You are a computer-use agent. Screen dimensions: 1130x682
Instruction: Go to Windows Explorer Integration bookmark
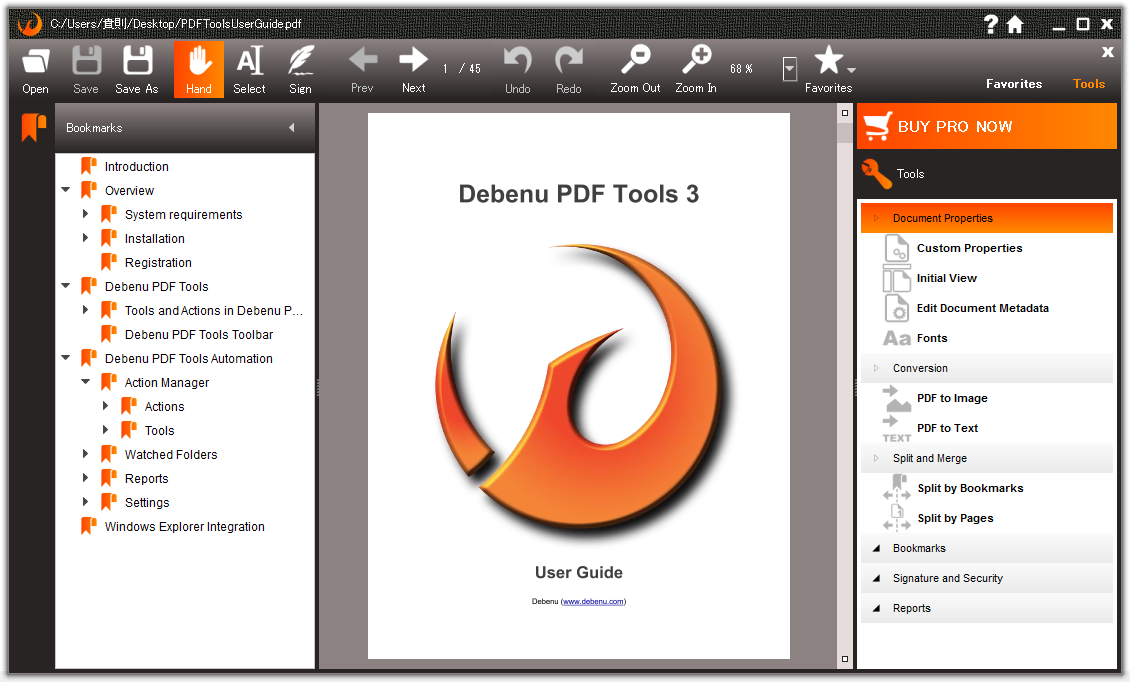point(184,527)
